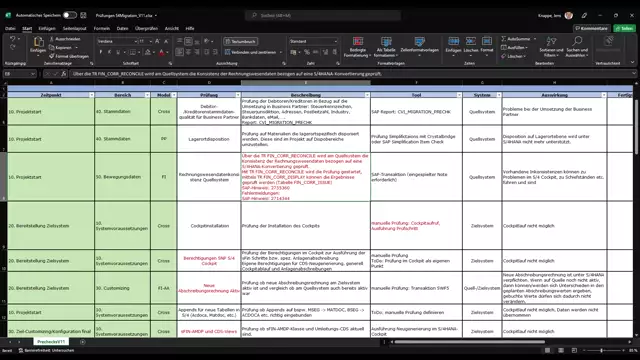640x360 pixels.
Task: Switch to Formeln ribbon tab
Action: (102, 29)
